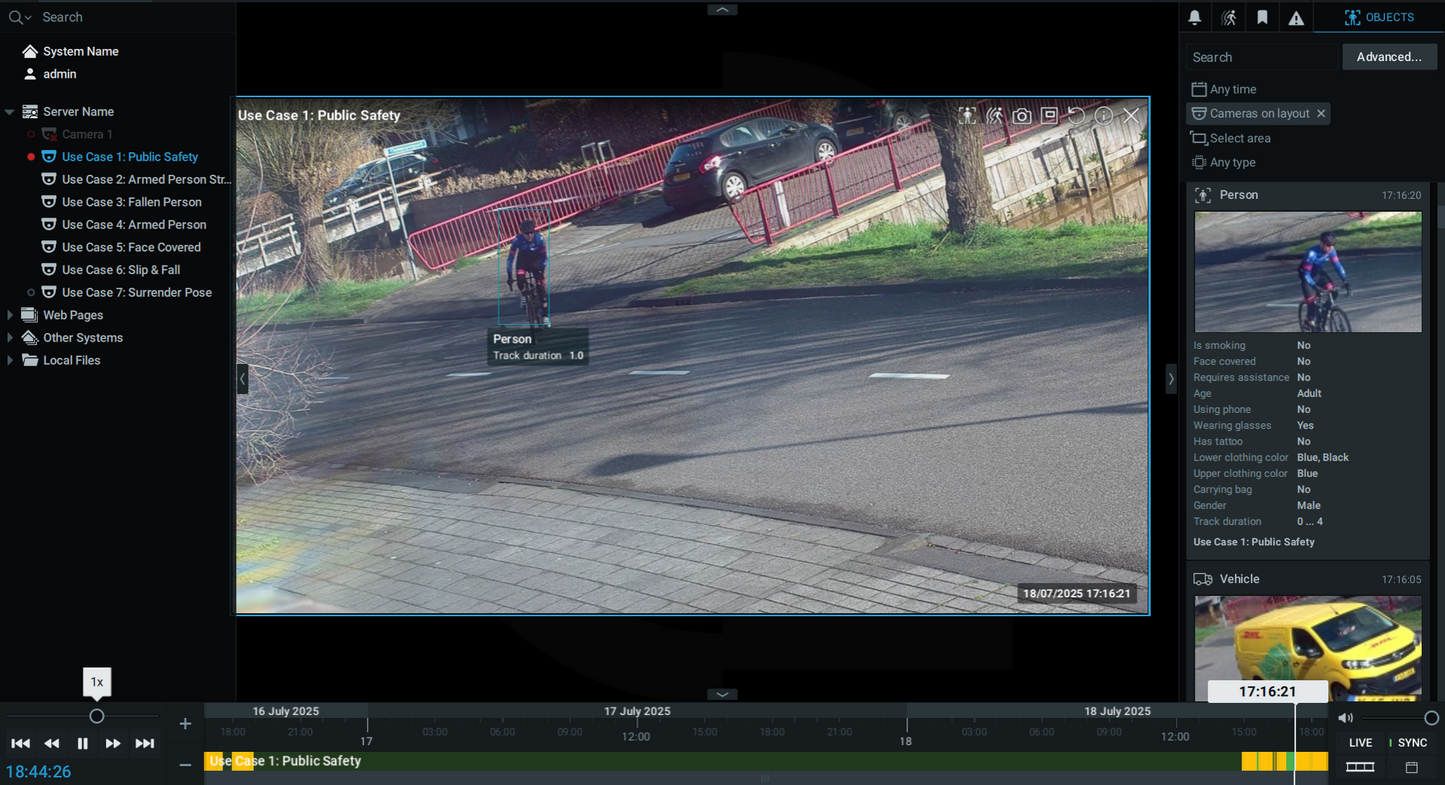Take a screenshot with the camera icon
Screen dimensions: 1445x785
(1021, 116)
